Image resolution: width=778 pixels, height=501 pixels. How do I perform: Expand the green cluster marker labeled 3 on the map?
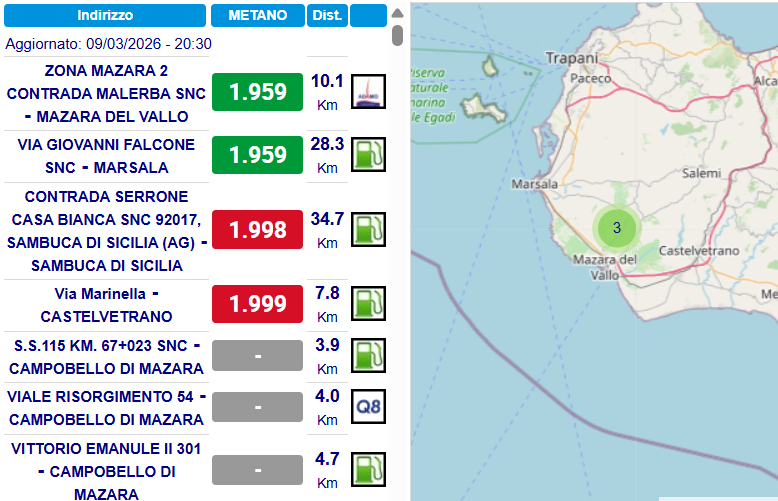(x=616, y=228)
